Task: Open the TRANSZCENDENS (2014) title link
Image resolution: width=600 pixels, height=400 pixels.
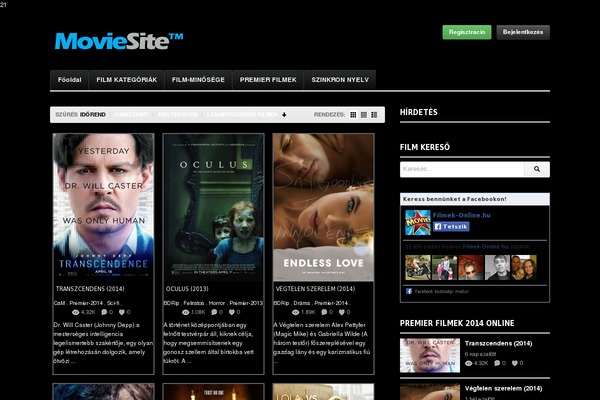Action: point(90,289)
